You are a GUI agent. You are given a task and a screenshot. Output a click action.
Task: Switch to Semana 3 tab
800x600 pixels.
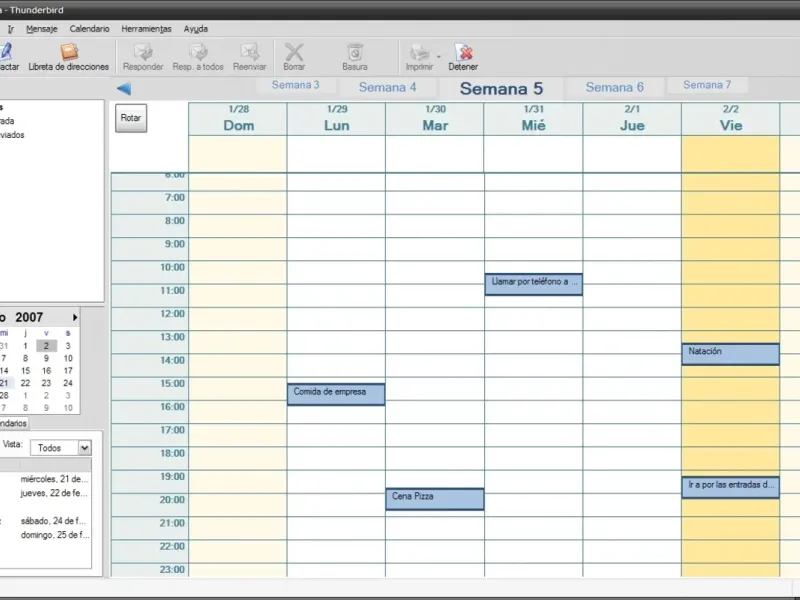(295, 85)
